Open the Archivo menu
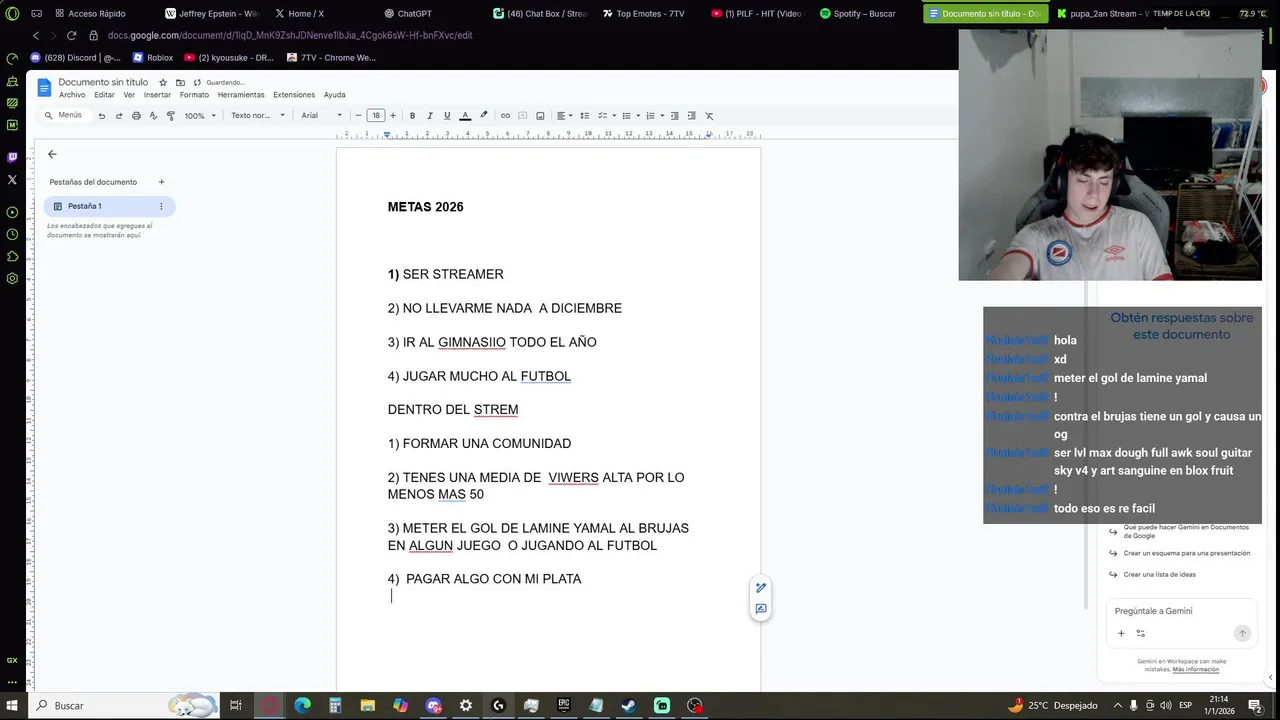 72,95
